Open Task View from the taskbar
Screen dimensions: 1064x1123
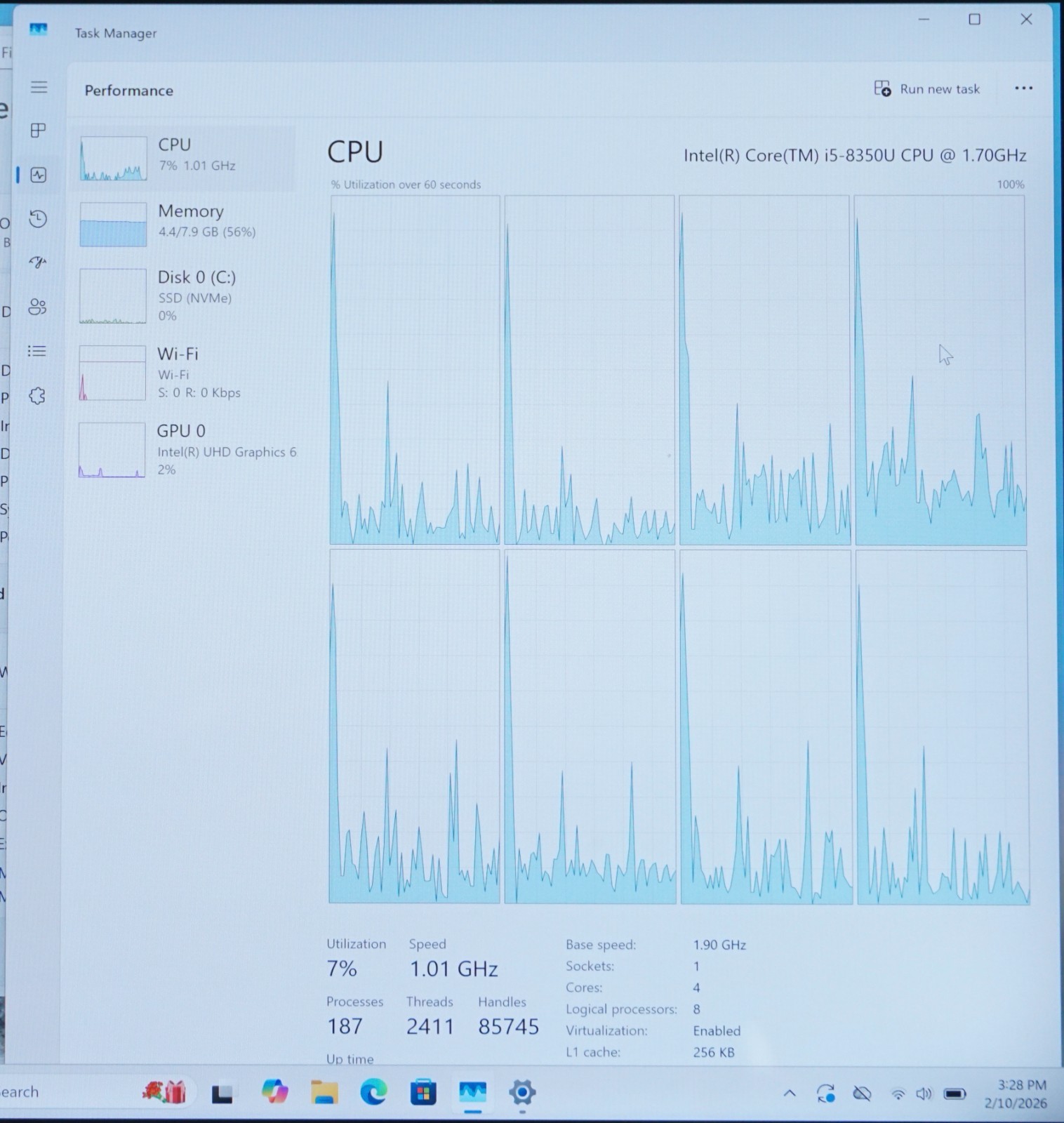pos(222,1094)
